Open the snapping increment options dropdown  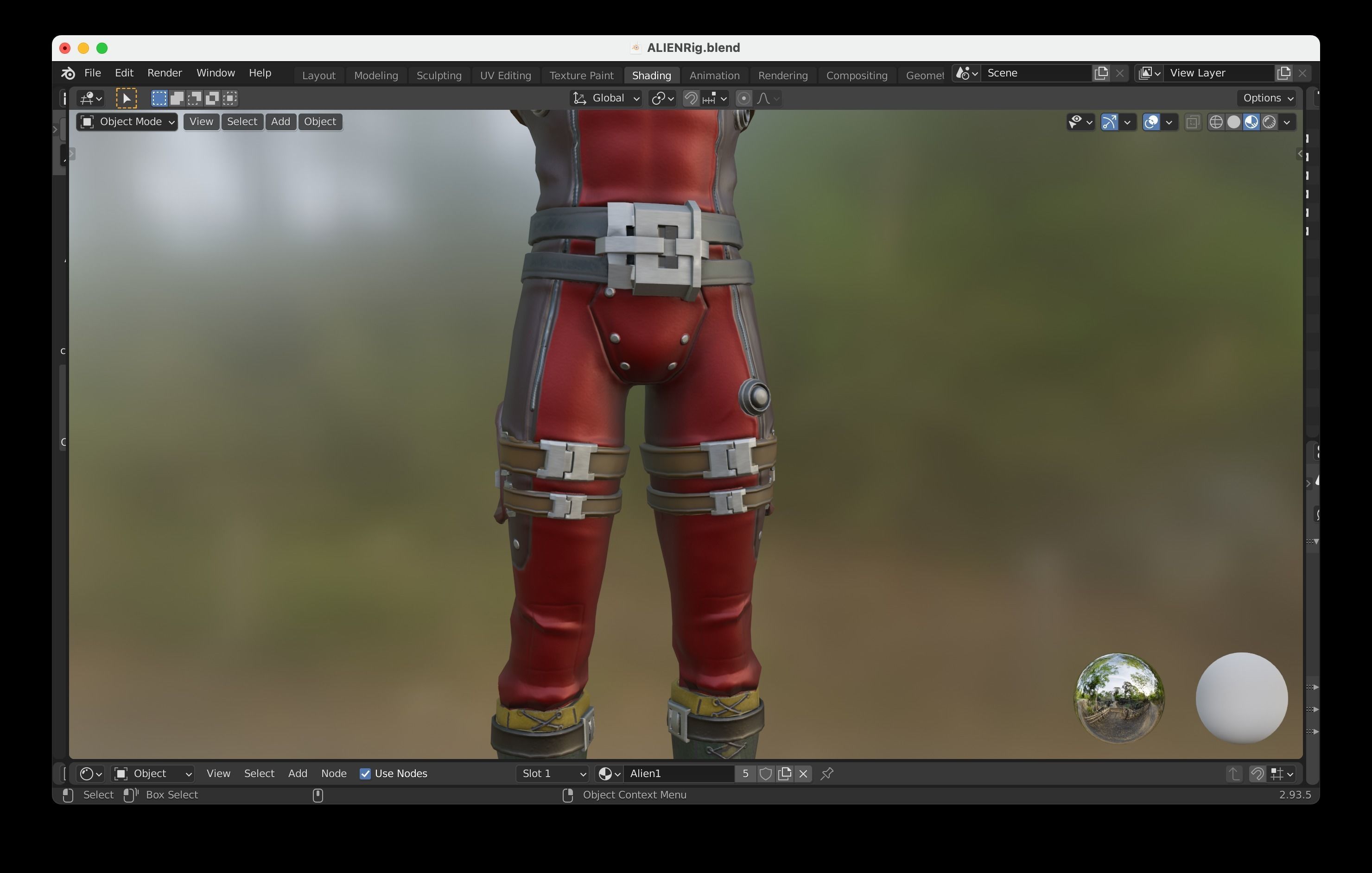pos(714,99)
